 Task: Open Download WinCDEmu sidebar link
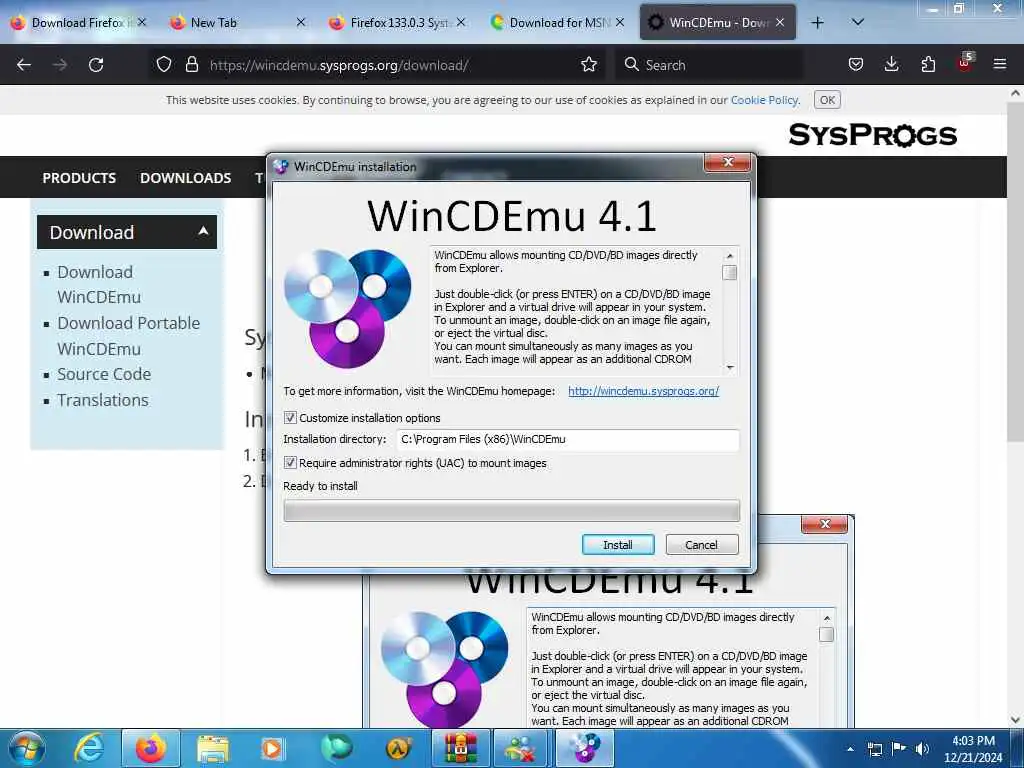point(99,284)
